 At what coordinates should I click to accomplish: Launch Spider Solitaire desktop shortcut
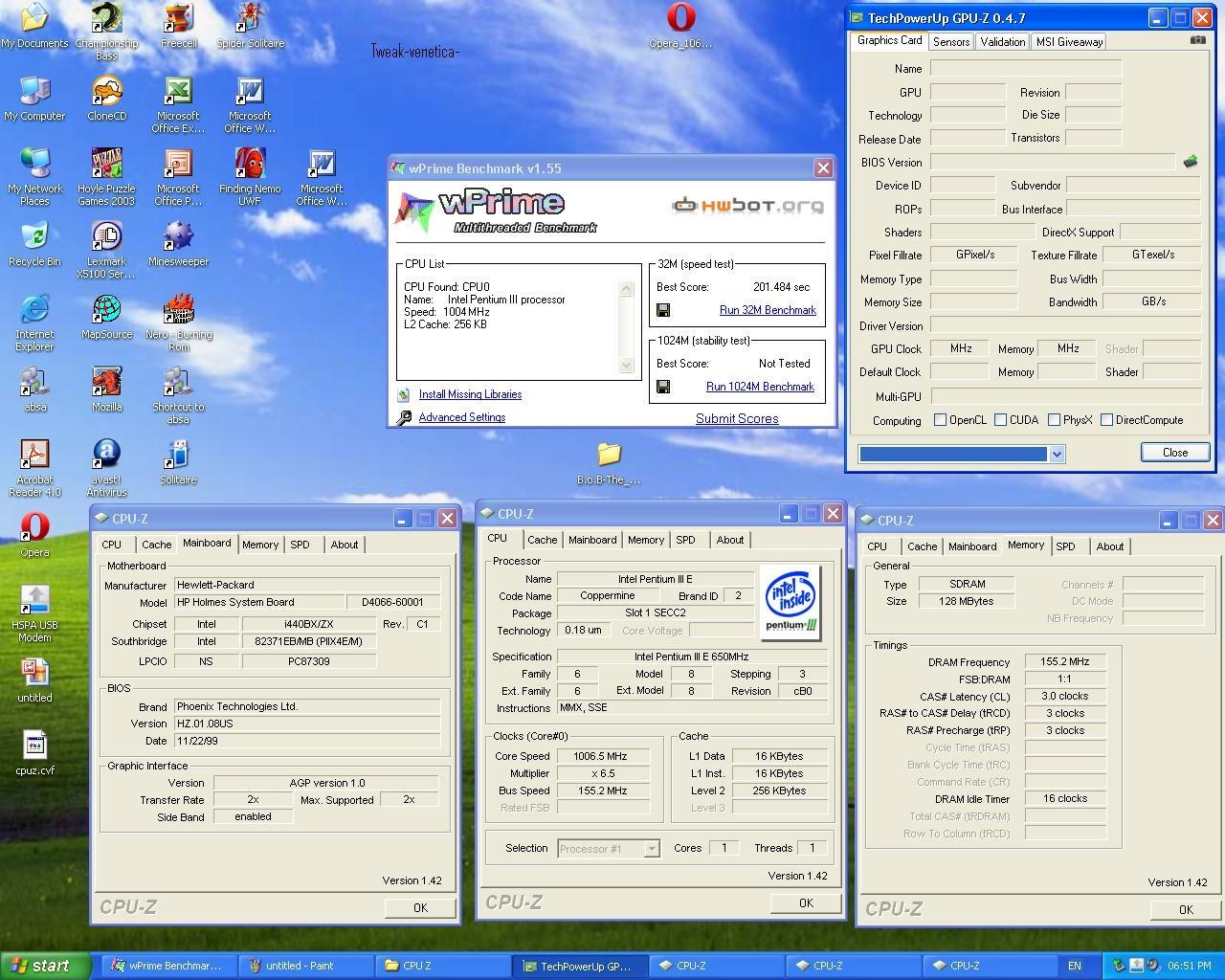(250, 26)
